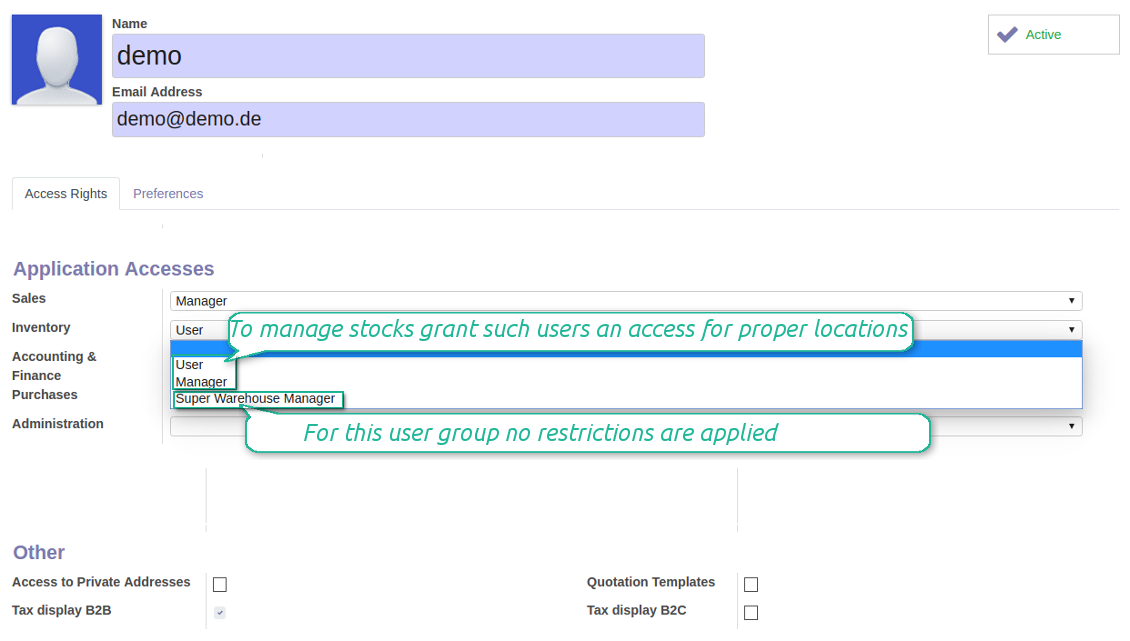The width and height of the screenshot is (1130, 641).
Task: Enable Access to Private Addresses checkbox
Action: pyautogui.click(x=220, y=584)
